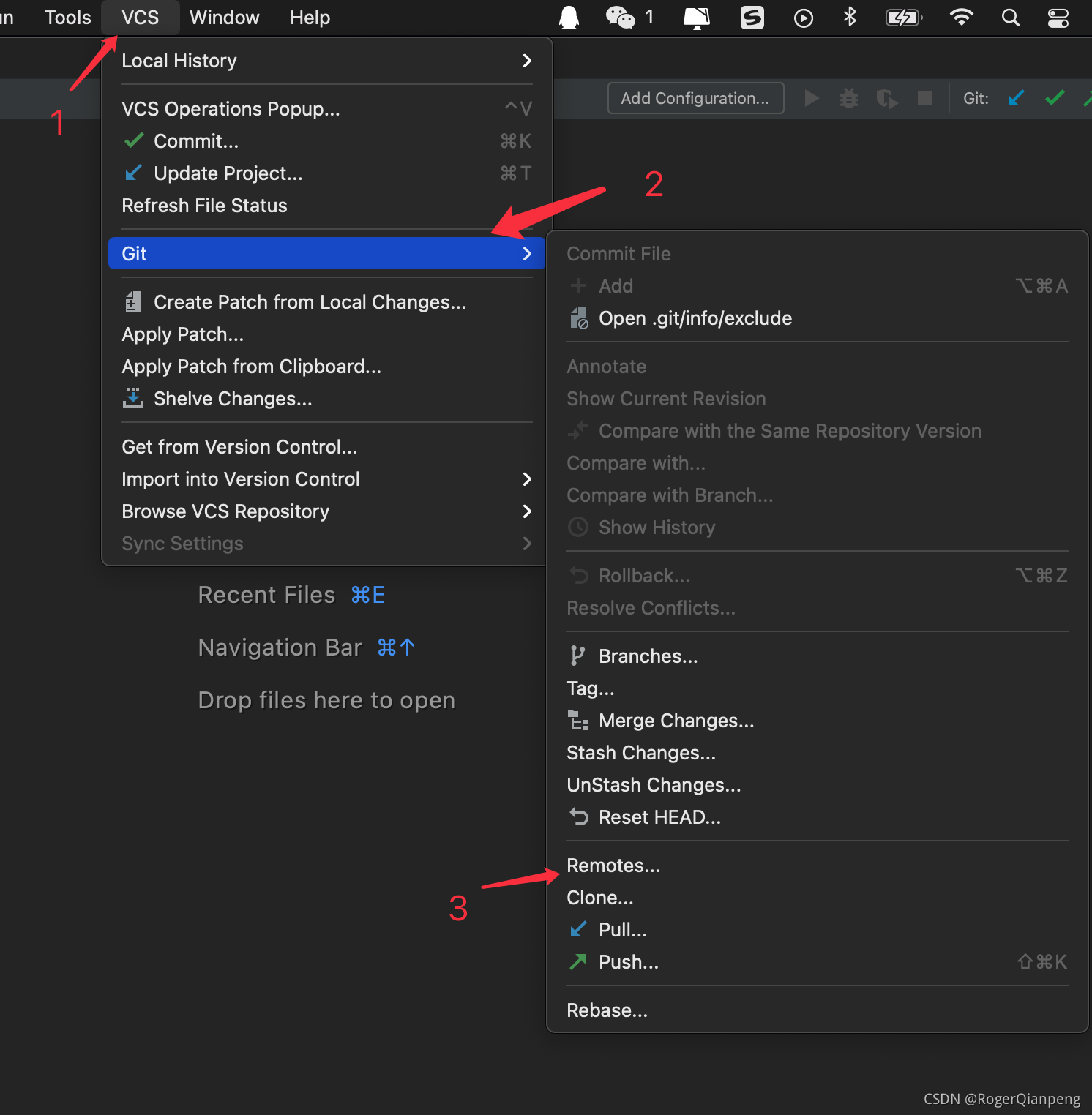Click the Sogou S input icon
Image resolution: width=1092 pixels, height=1115 pixels.
752,18
